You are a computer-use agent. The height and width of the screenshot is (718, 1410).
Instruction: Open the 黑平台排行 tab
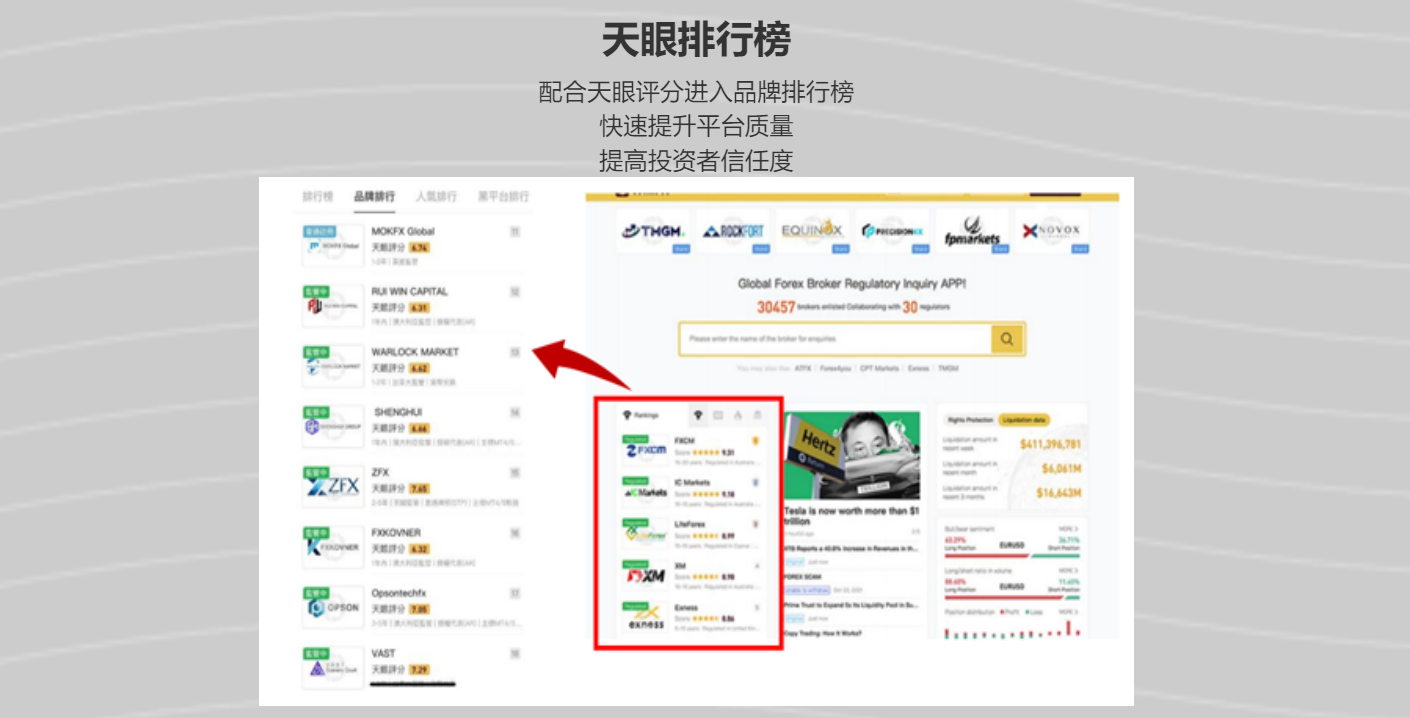point(503,197)
